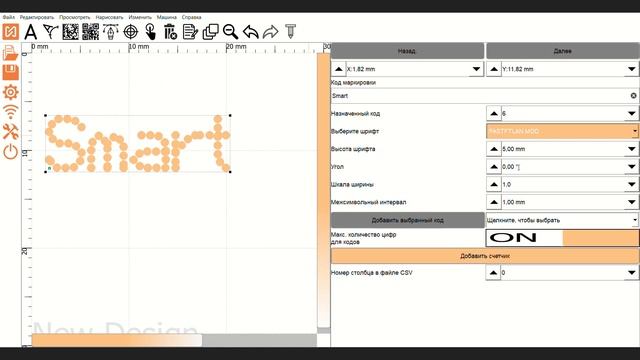Decrease Высота шрифта value
Viewport: 640px width, 360px height.
631,149
